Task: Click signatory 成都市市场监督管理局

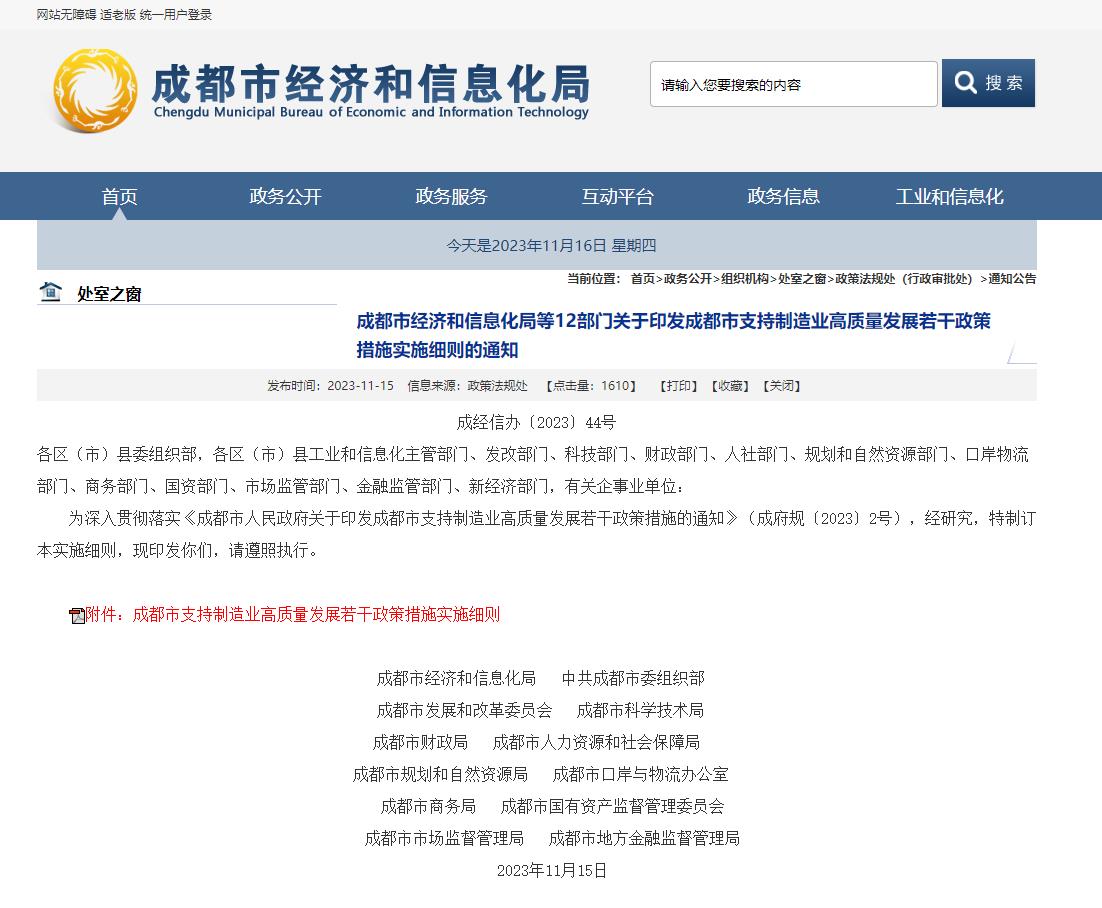Action: tap(444, 838)
